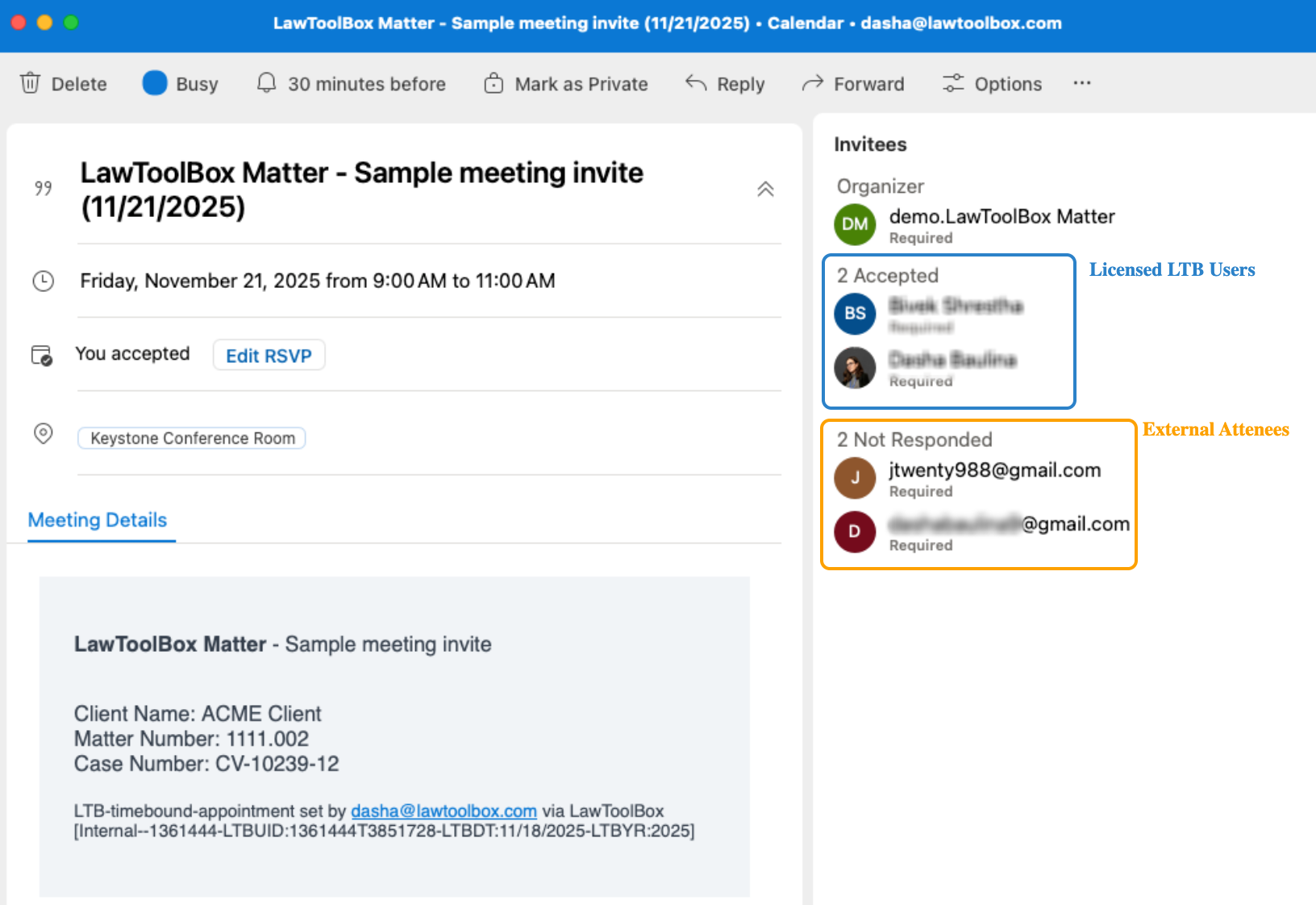Click the DM organizer avatar

point(855,224)
